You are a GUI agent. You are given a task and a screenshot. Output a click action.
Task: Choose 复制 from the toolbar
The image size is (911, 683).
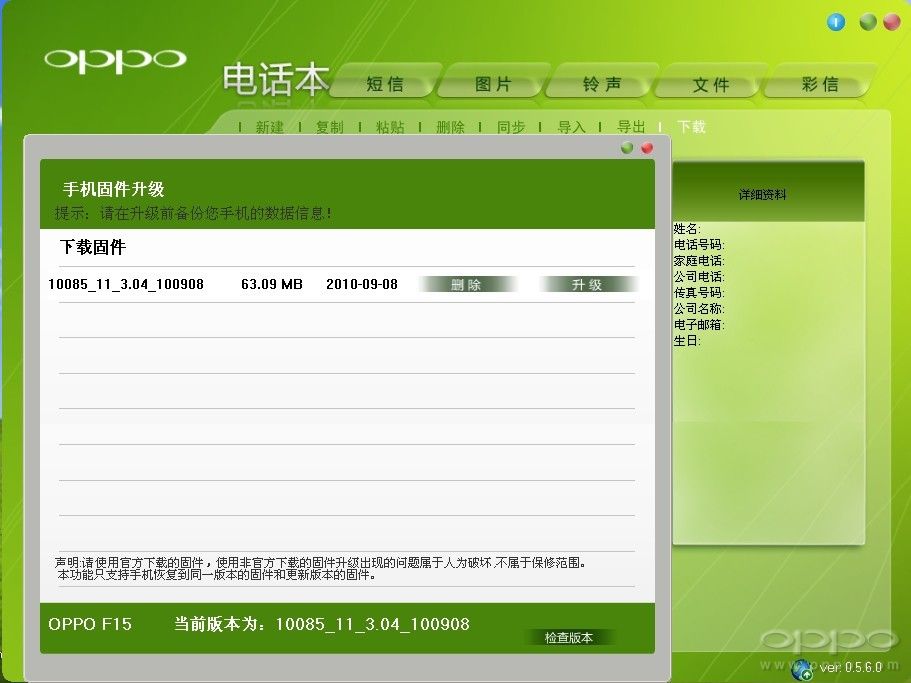click(x=330, y=127)
